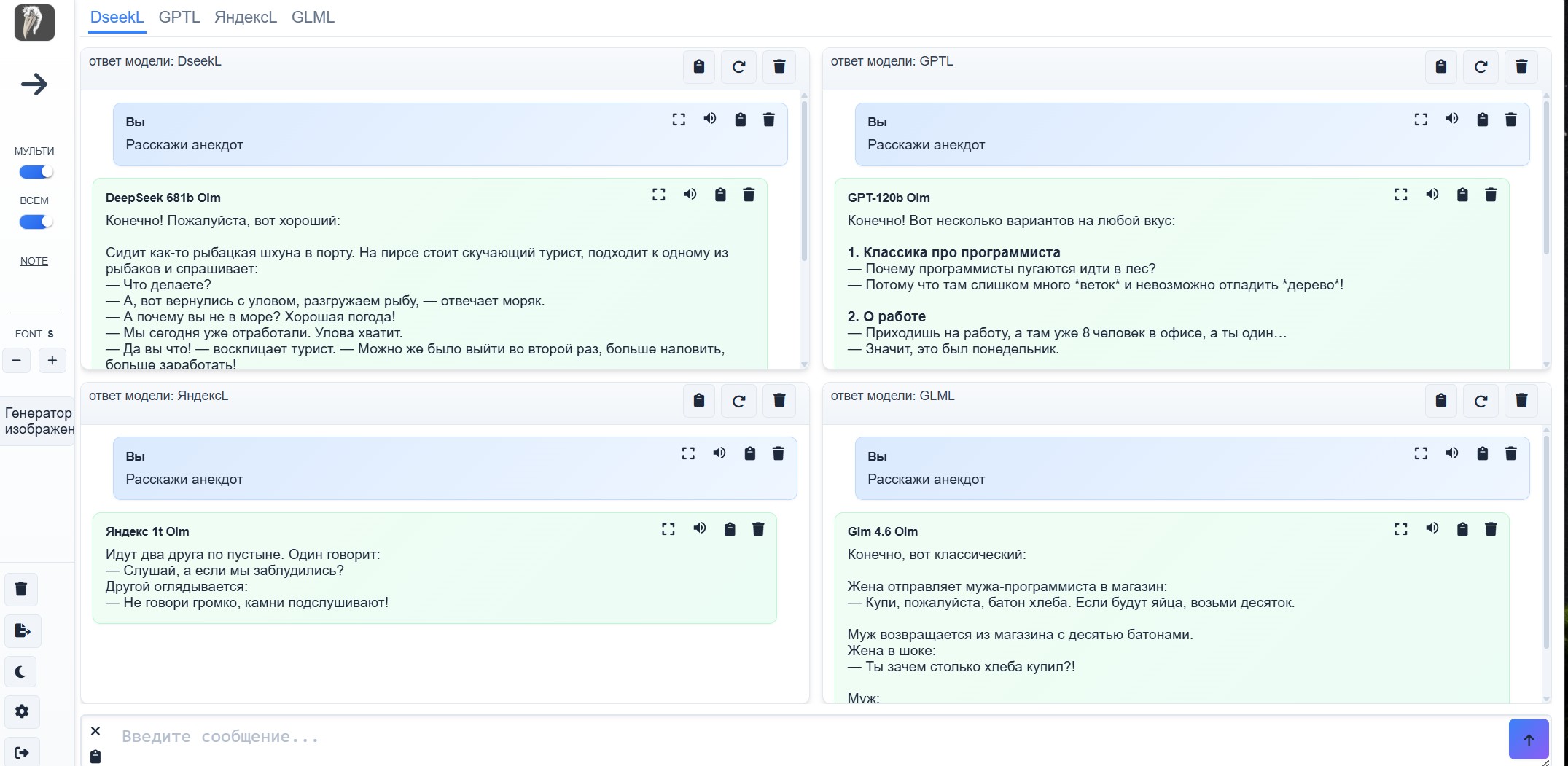
Task: Open the ЯндексL tab
Action: (x=246, y=17)
